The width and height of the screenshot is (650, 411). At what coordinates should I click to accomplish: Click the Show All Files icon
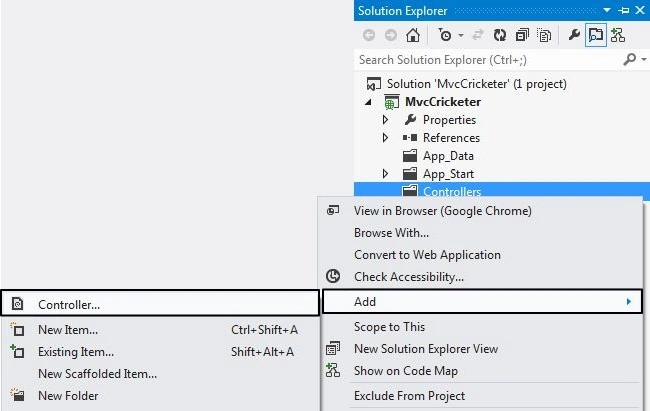pyautogui.click(x=544, y=35)
